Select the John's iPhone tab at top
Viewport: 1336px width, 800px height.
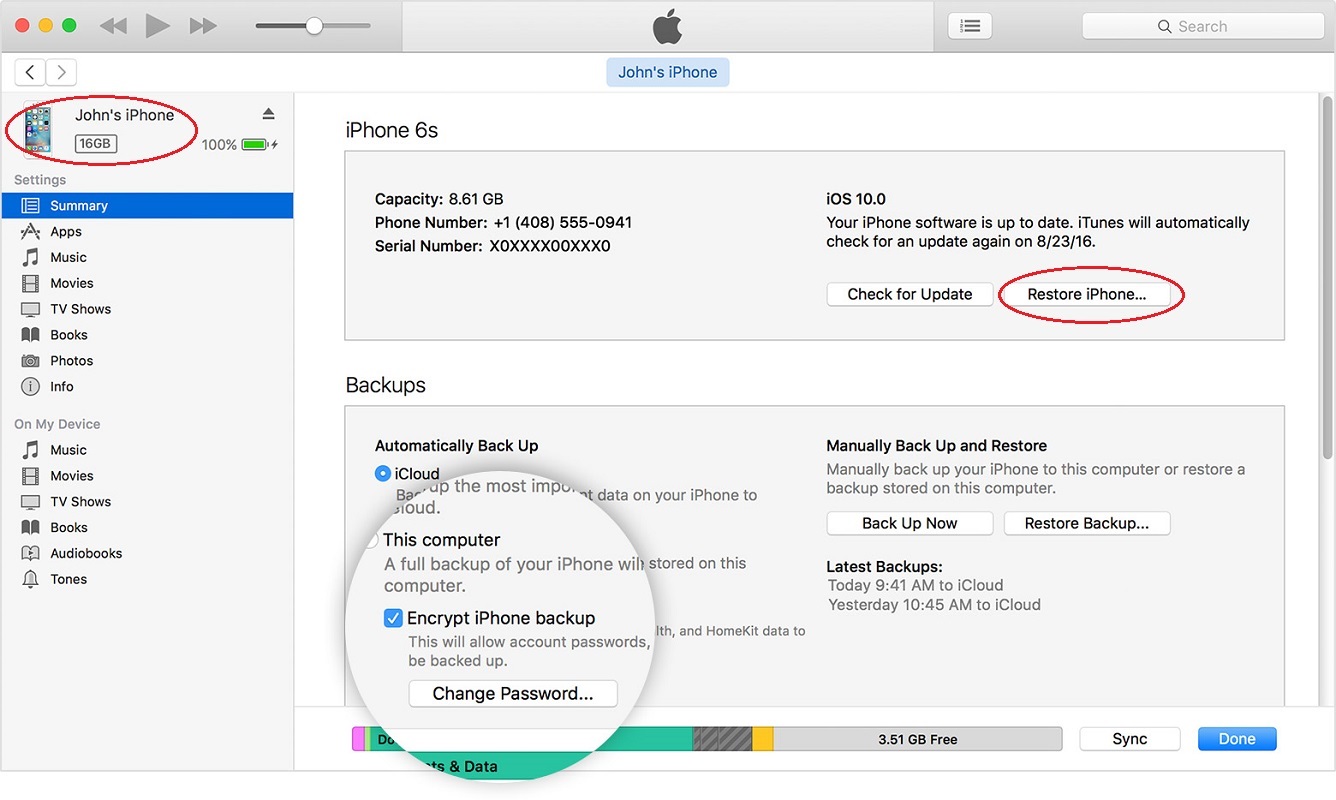[667, 72]
